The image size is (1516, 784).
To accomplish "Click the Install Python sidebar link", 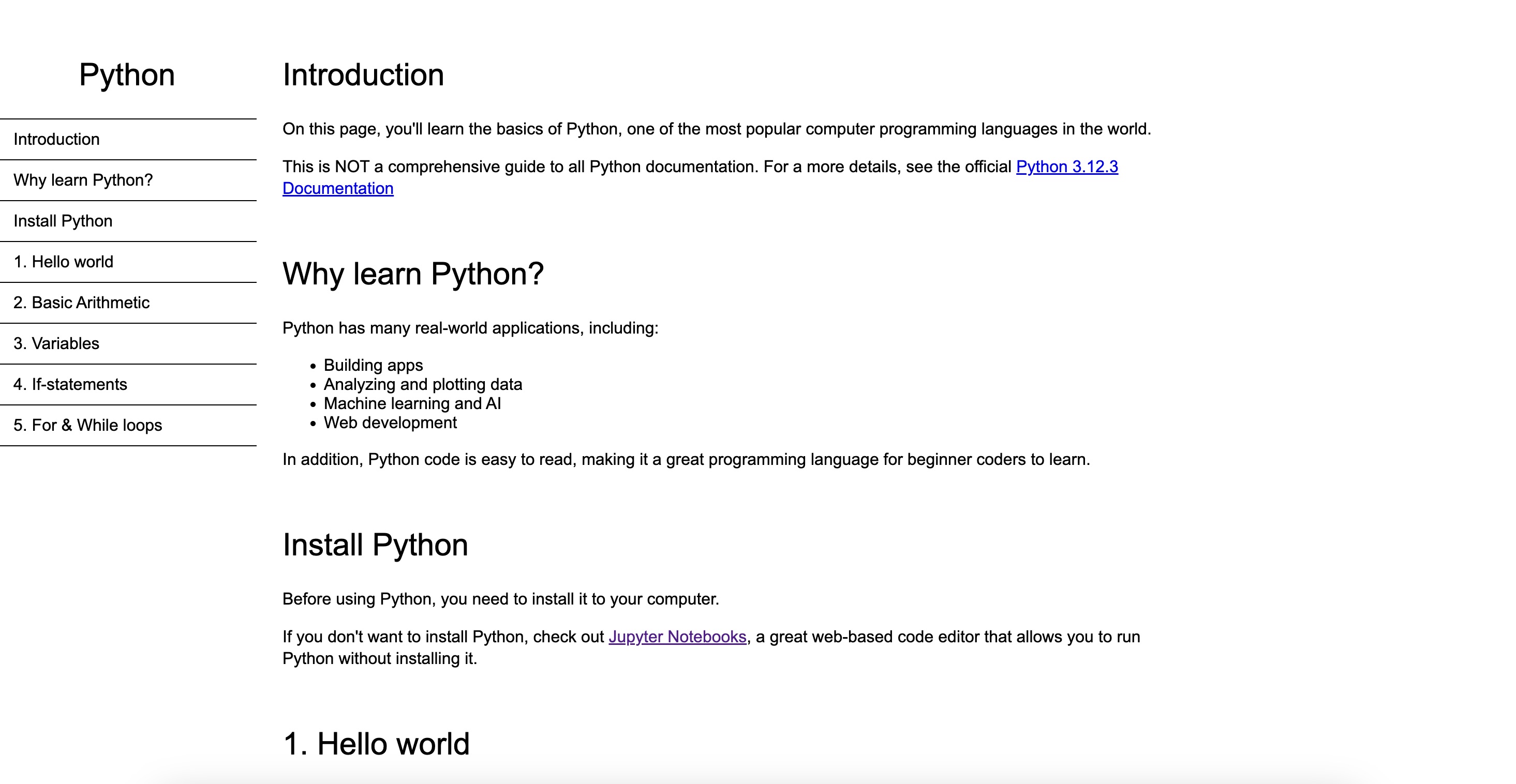I will point(63,221).
